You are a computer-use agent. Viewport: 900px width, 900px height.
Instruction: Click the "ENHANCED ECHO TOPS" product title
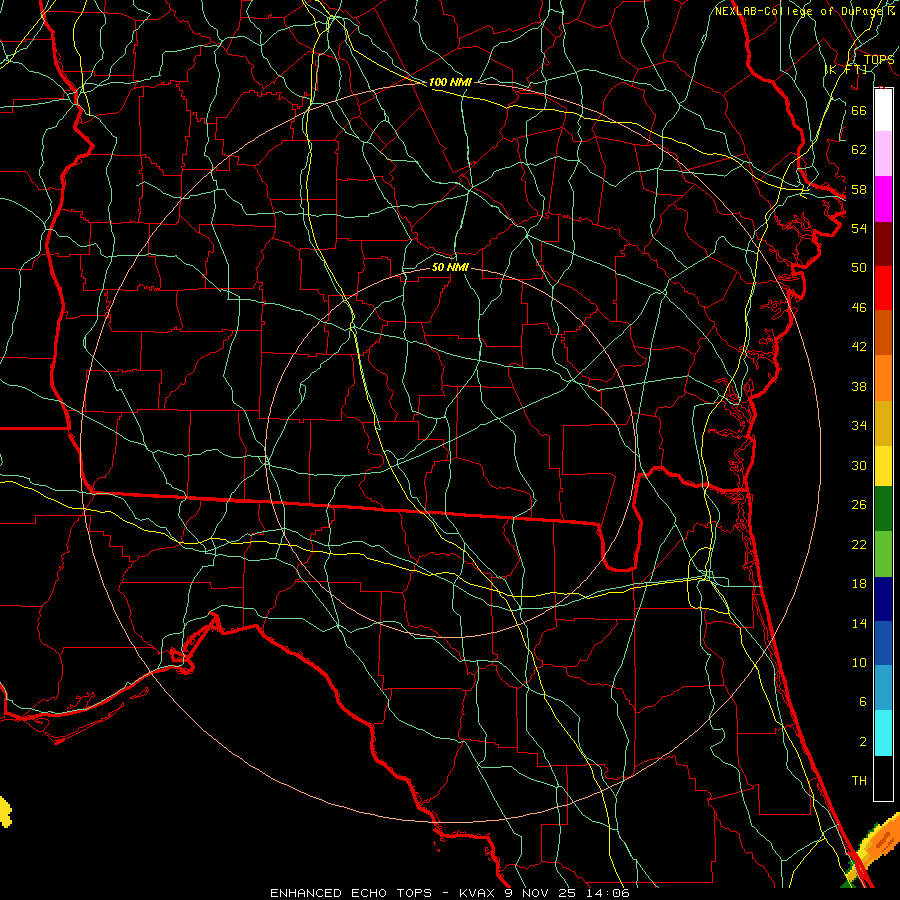pos(351,893)
